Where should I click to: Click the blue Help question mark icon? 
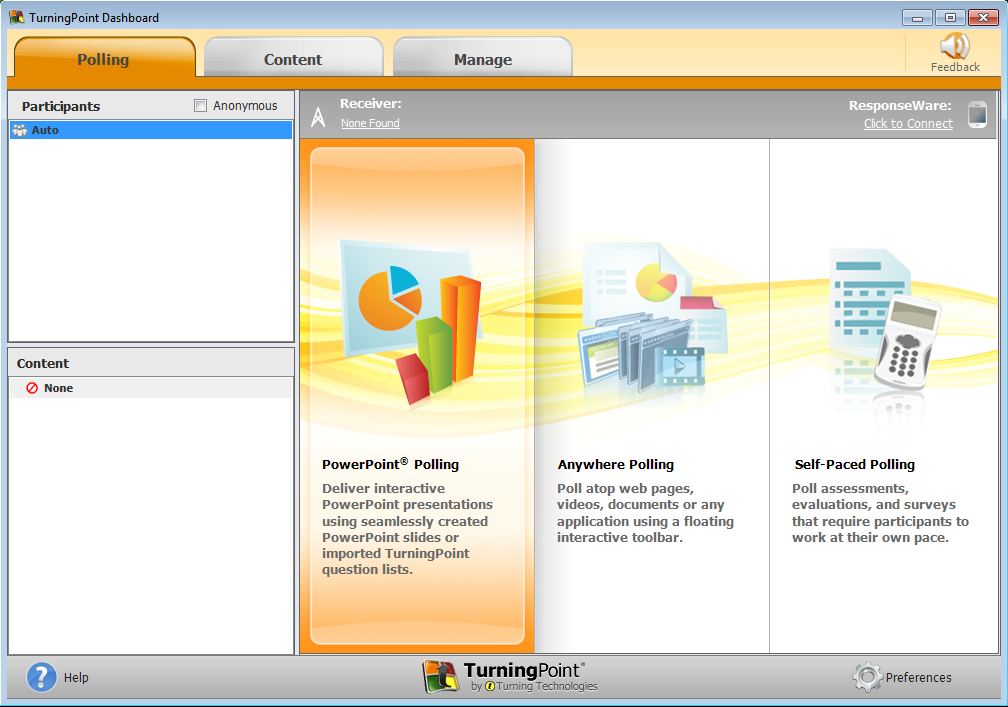(x=41, y=677)
